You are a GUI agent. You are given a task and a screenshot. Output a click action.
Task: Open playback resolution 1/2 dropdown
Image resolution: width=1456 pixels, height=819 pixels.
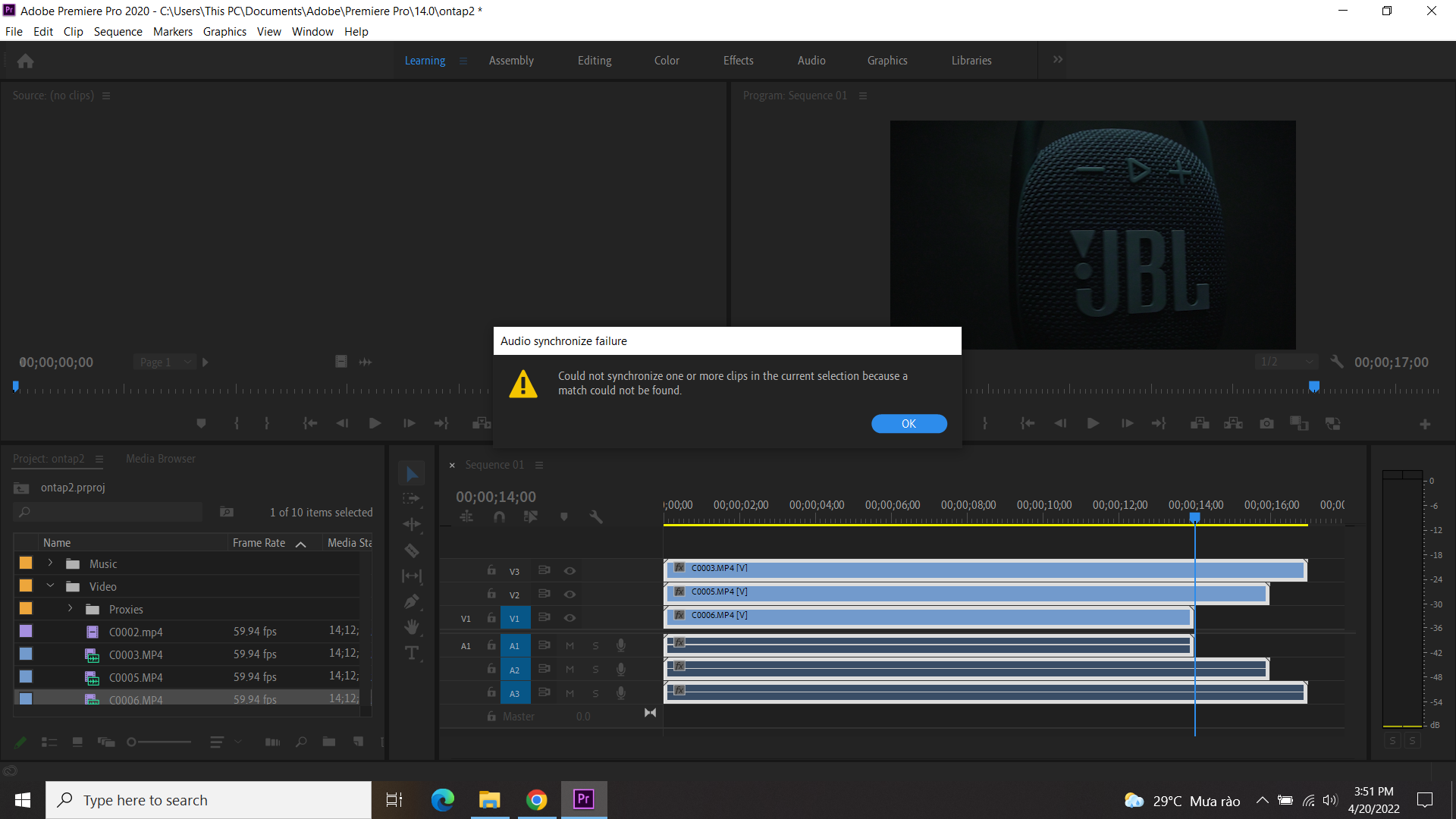click(1286, 362)
